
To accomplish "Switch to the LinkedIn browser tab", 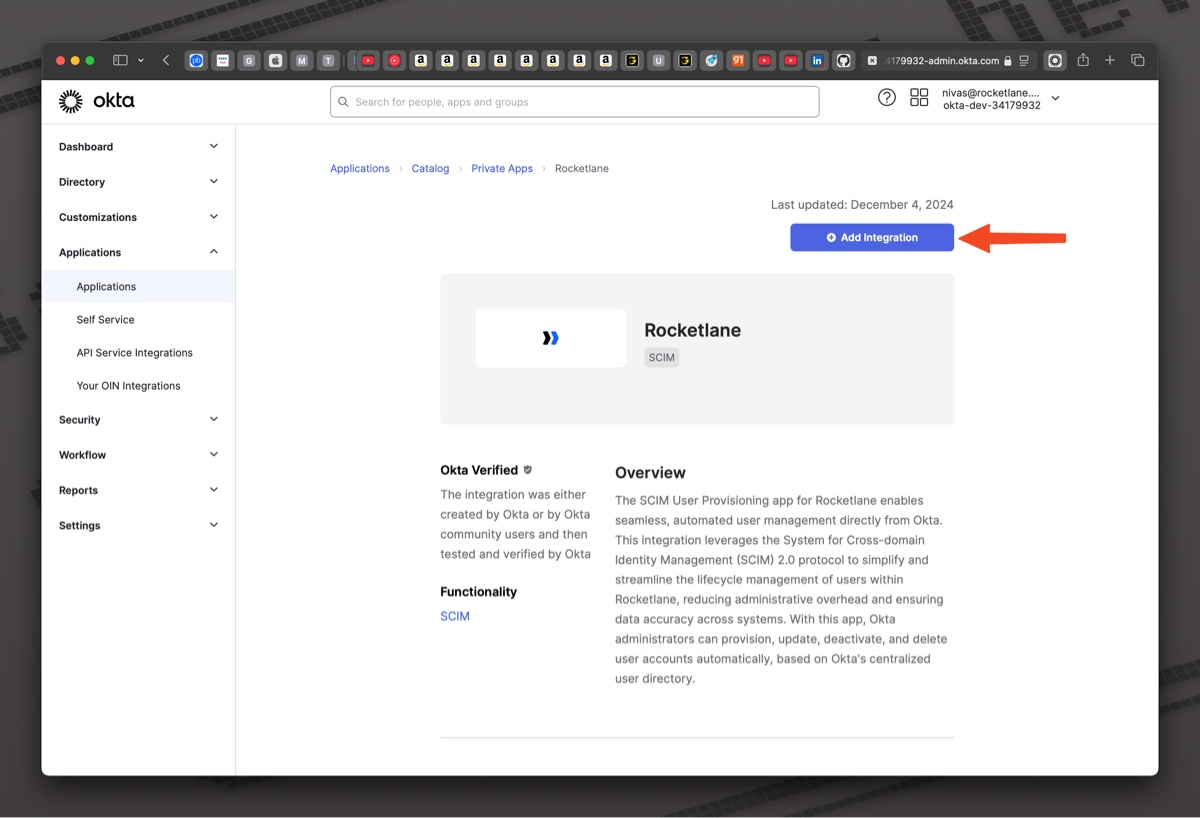I will pos(817,60).
